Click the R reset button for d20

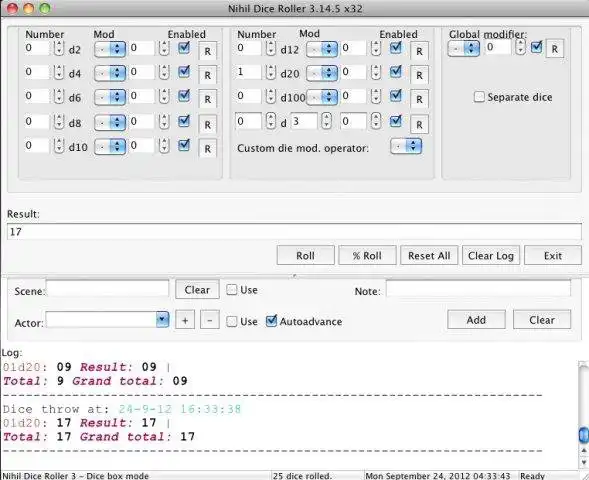pos(419,75)
